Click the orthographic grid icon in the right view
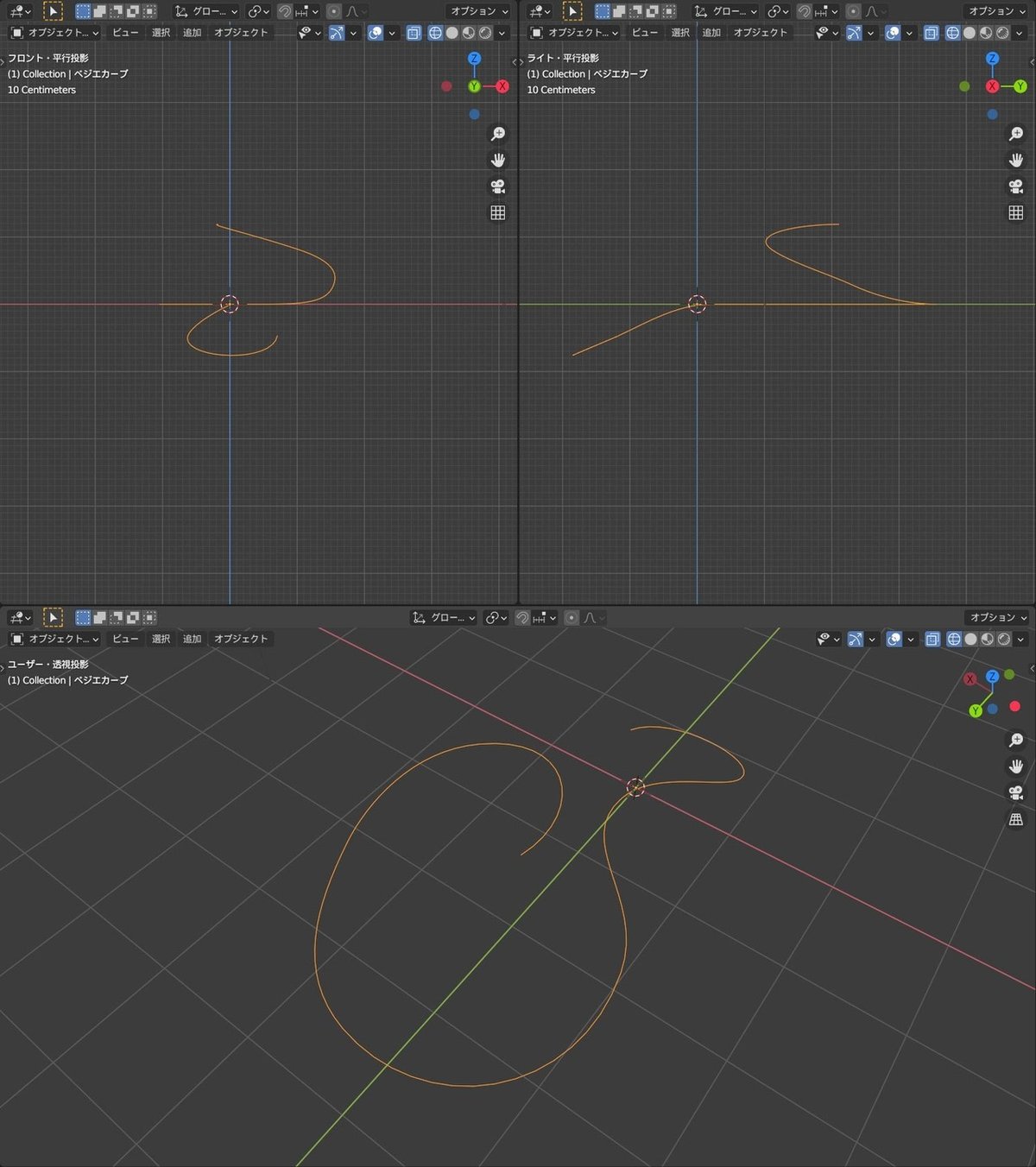The width and height of the screenshot is (1036, 1167). (x=1016, y=212)
